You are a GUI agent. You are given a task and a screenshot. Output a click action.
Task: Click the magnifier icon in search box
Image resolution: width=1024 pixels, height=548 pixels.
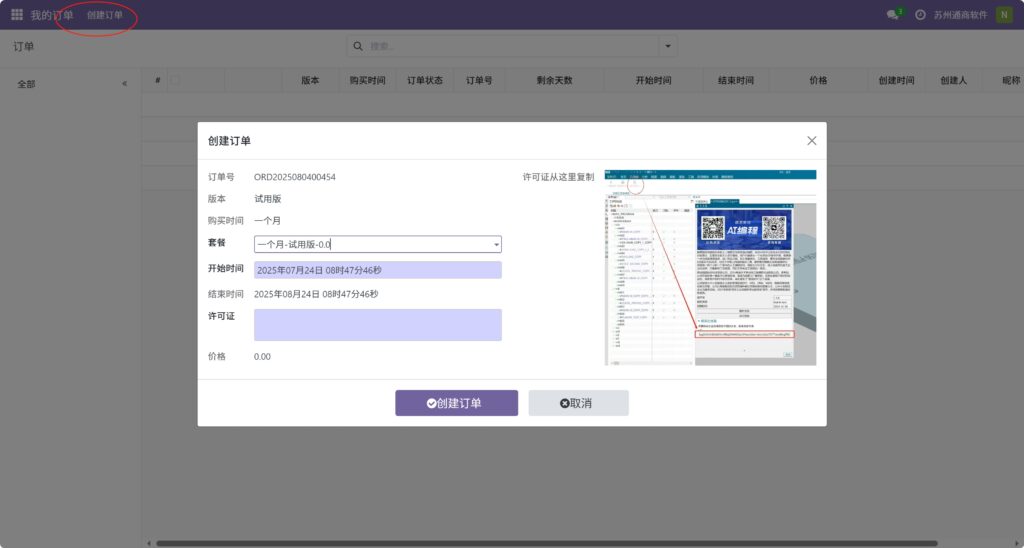(358, 46)
